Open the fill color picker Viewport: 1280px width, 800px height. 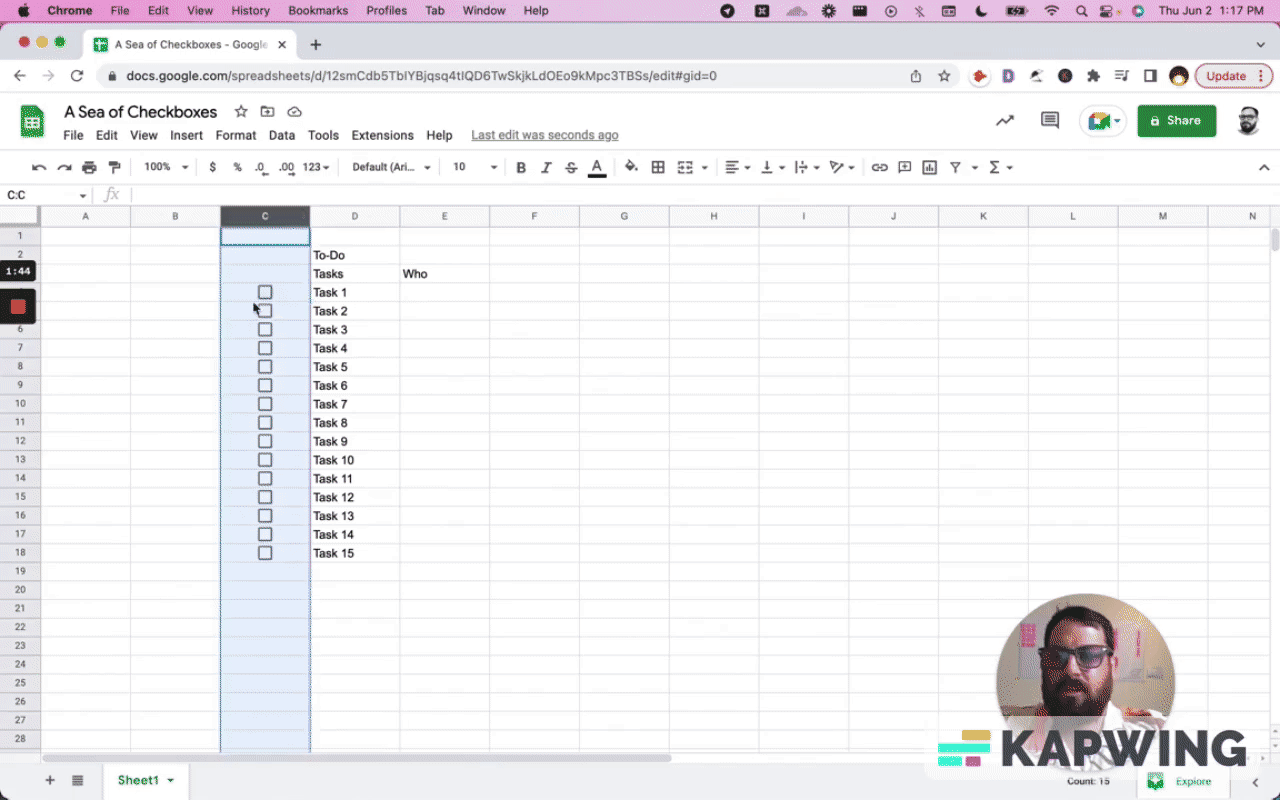point(631,168)
